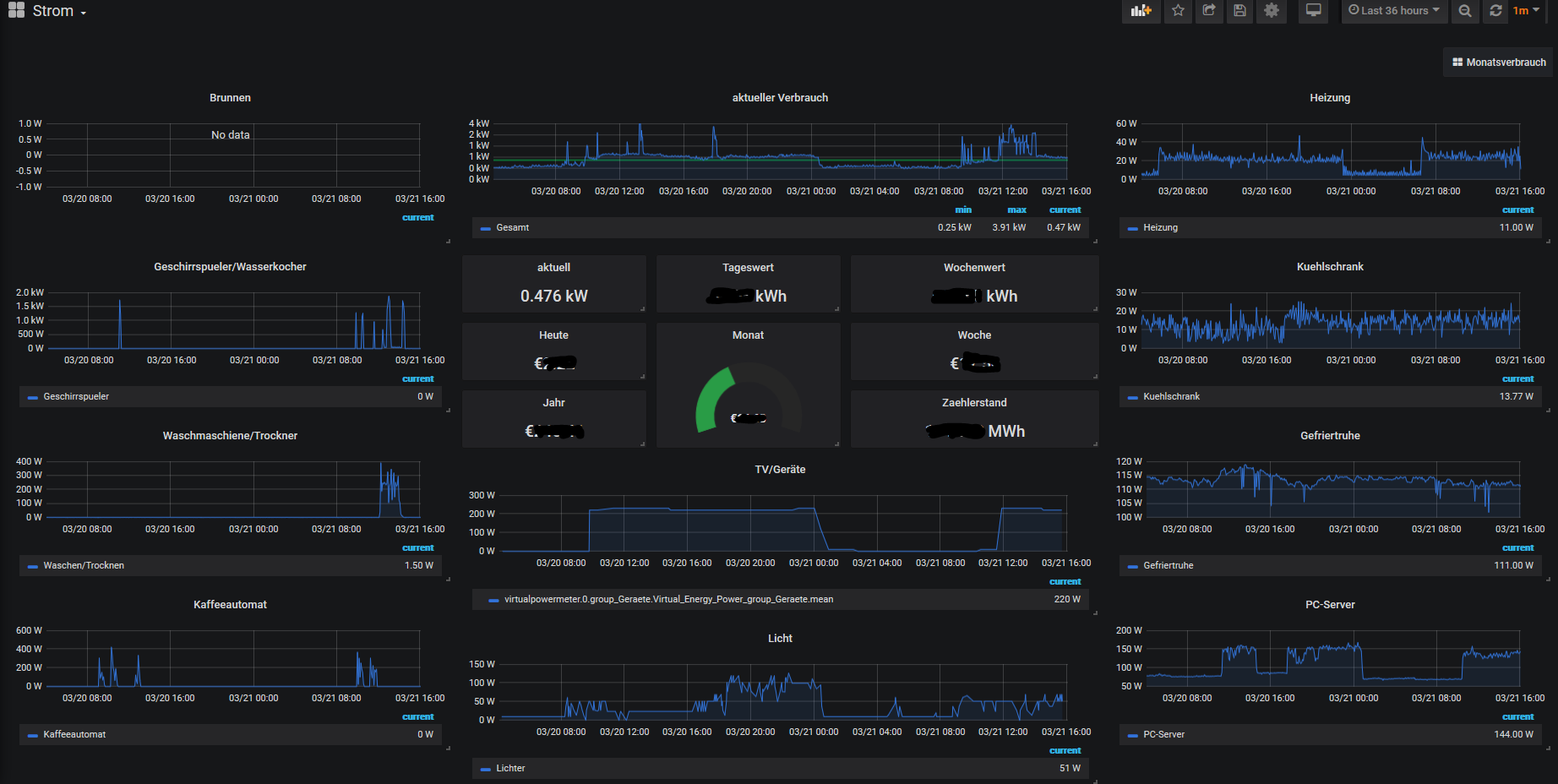The image size is (1558, 784).
Task: Click the 144.00 W PC-Server value
Action: pos(1513,734)
